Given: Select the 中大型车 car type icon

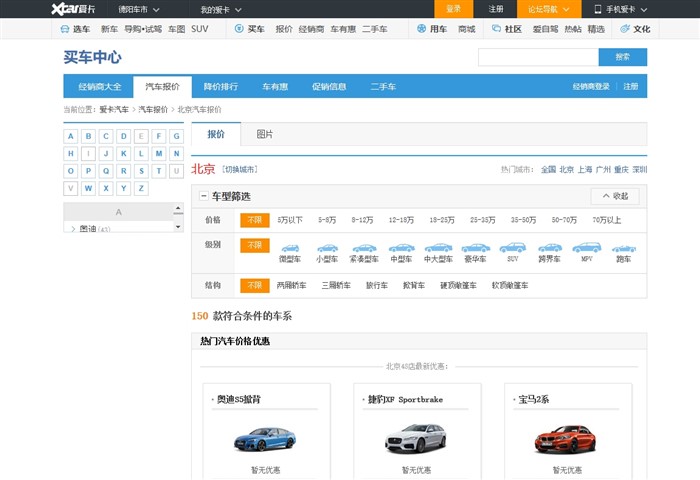Looking at the screenshot, I should (x=438, y=248).
